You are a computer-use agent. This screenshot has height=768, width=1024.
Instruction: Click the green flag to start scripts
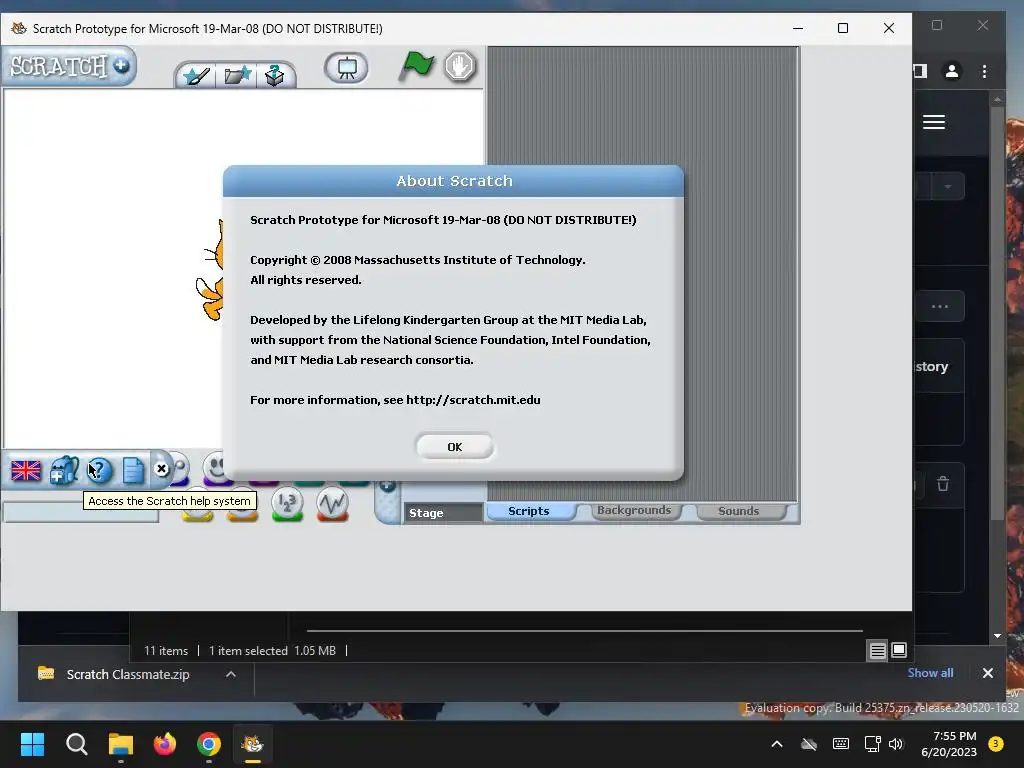417,67
